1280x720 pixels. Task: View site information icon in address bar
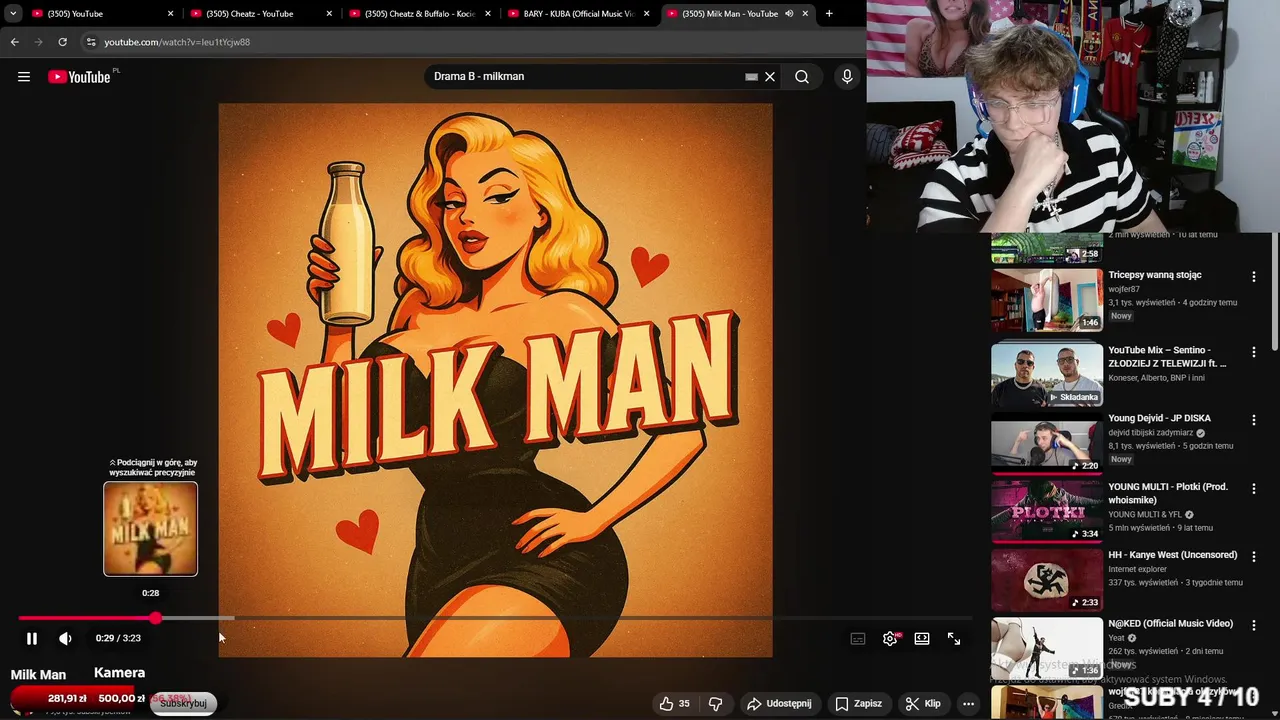pyautogui.click(x=91, y=42)
